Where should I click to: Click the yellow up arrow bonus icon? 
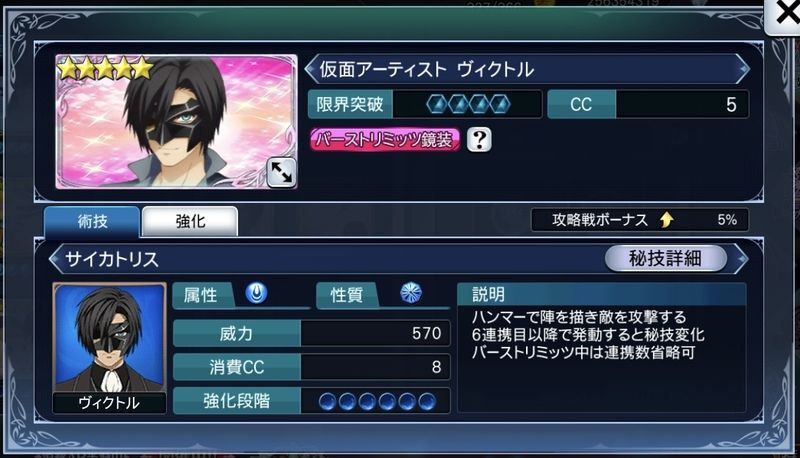click(666, 220)
